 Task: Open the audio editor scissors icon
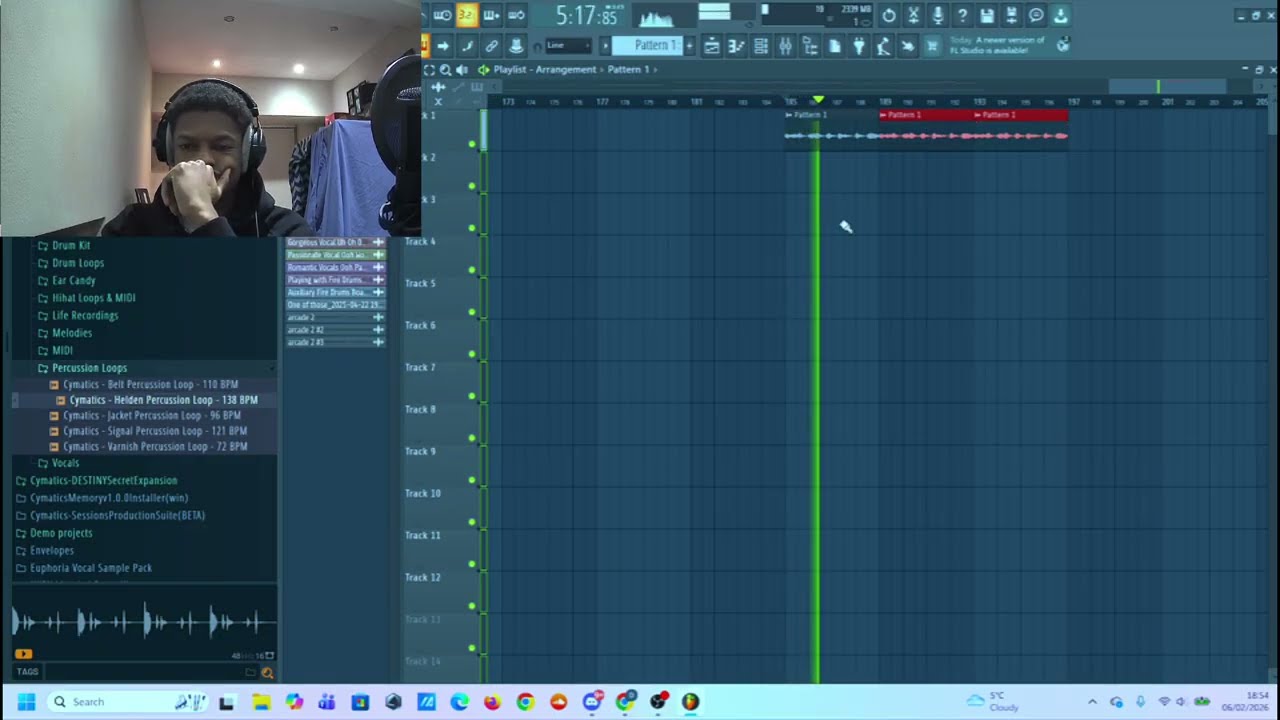click(913, 16)
